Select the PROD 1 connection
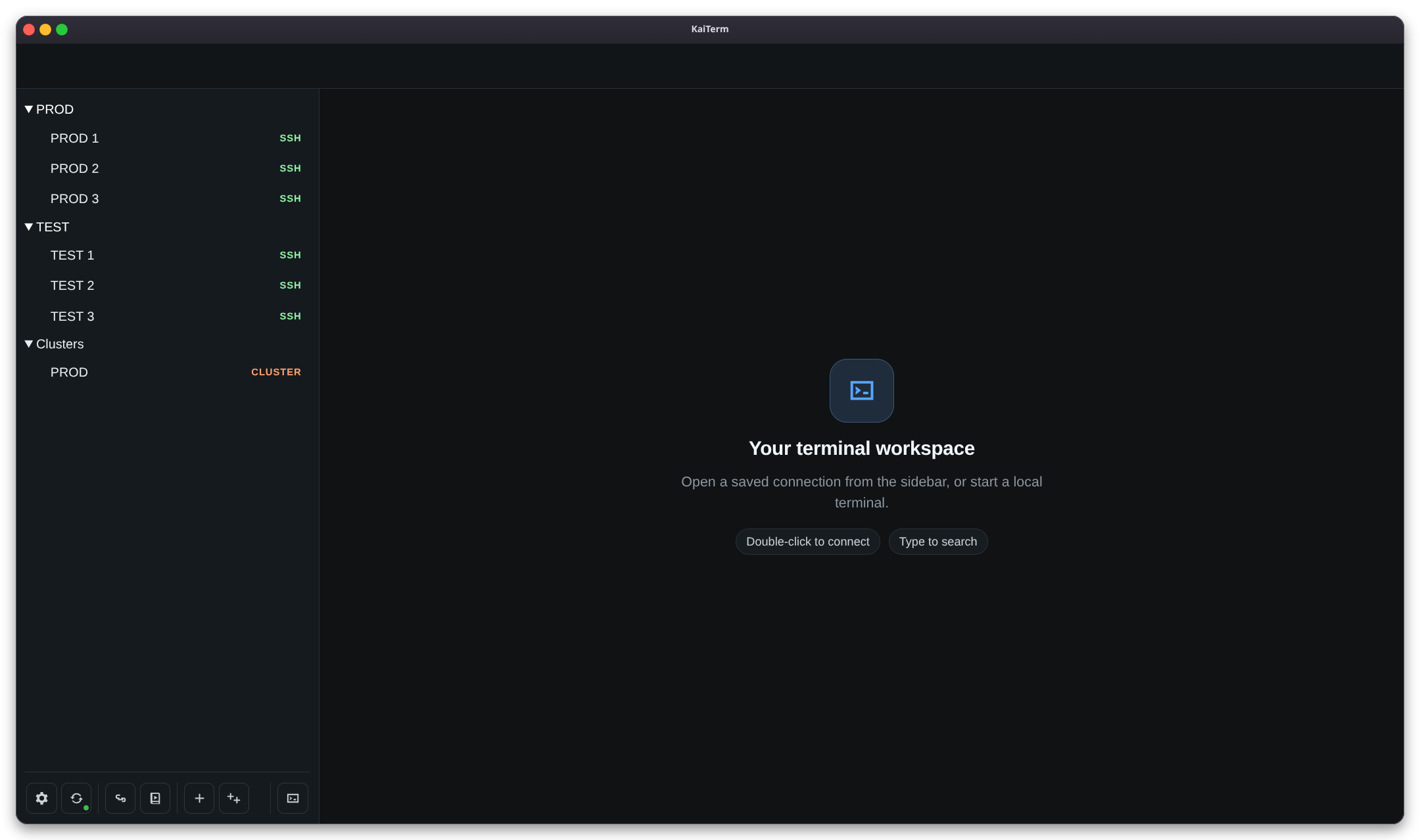This screenshot has height=840, width=1420. (x=168, y=138)
